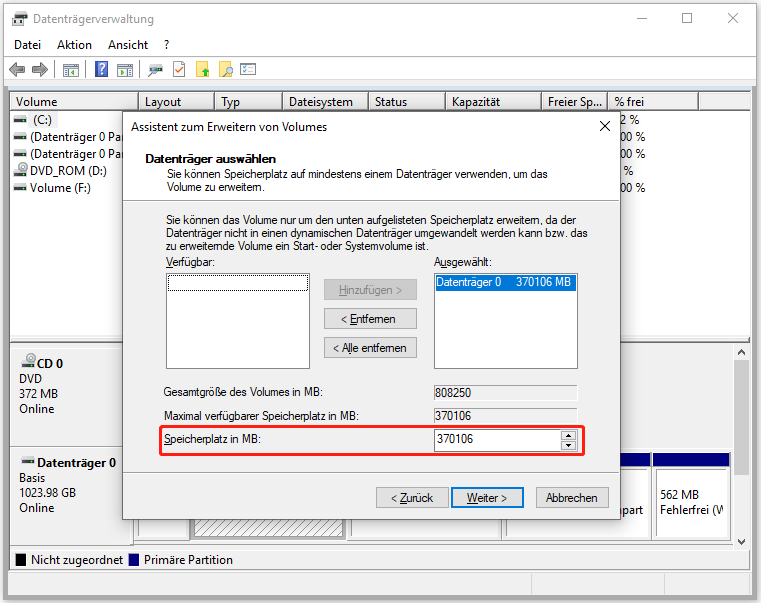Minimize the Datenträgerverwaltung window
Viewport: 761px width, 603px height.
tap(642, 18)
